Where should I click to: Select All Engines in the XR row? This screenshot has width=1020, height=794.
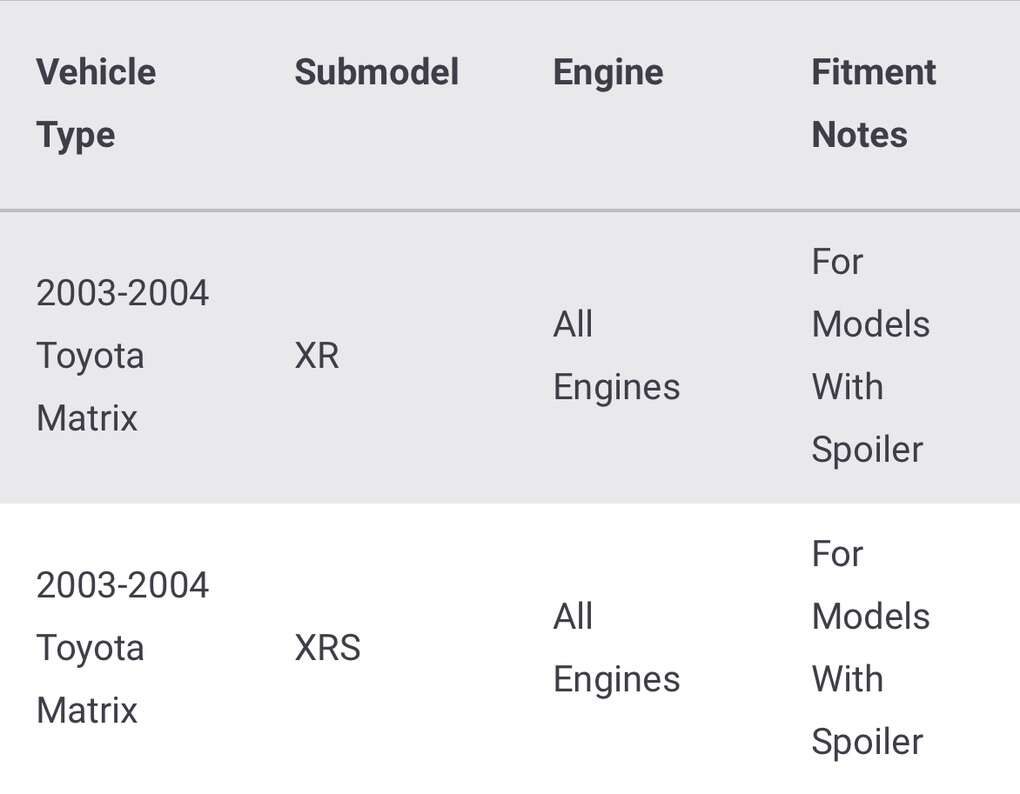(x=616, y=355)
